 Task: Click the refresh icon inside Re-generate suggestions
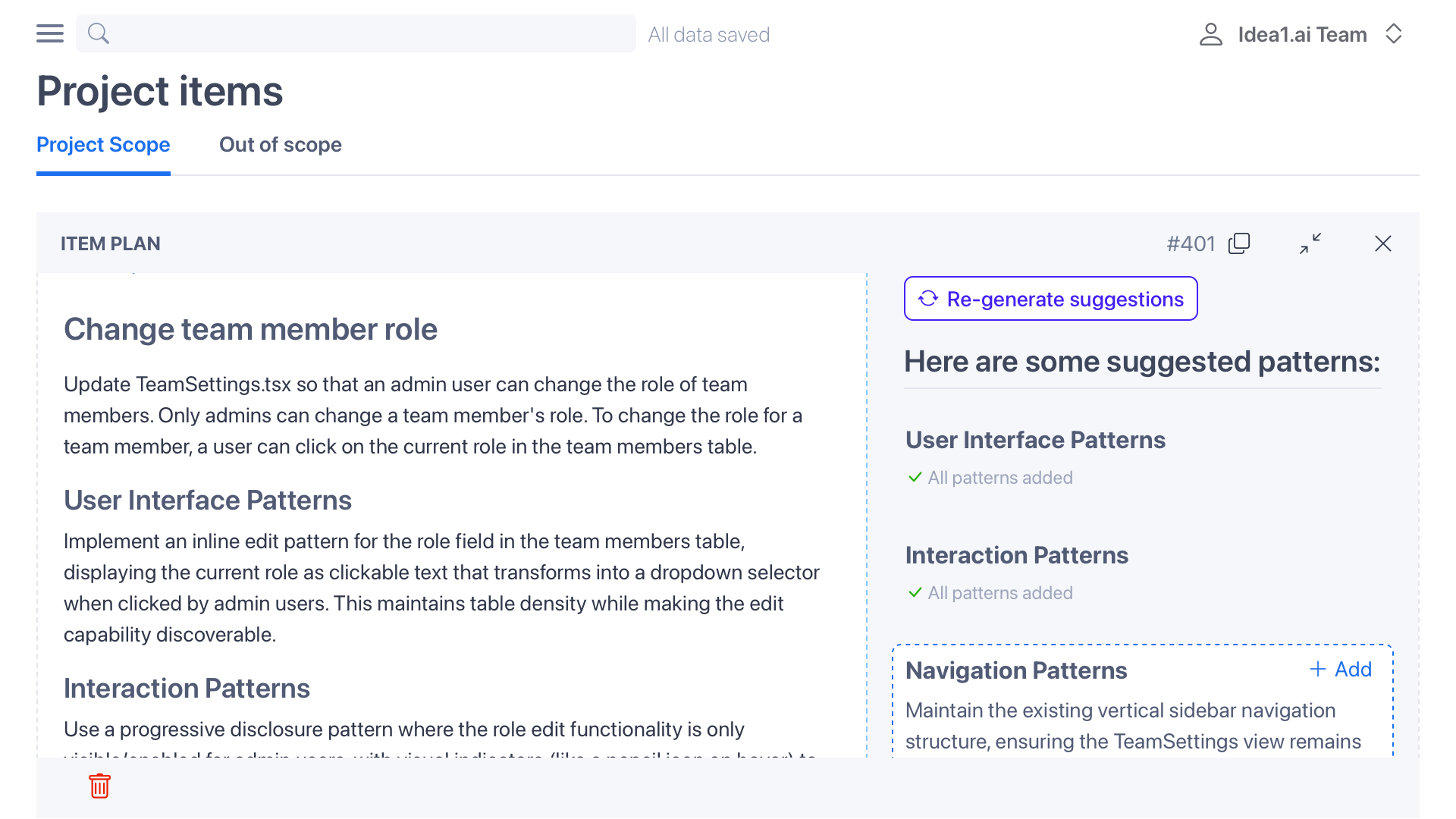[927, 298]
